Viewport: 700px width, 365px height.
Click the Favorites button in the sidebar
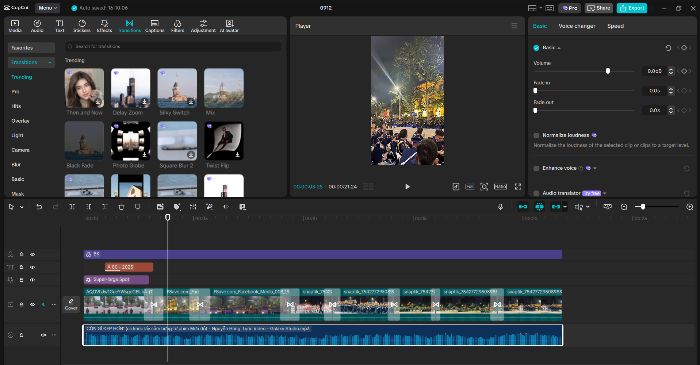31,48
